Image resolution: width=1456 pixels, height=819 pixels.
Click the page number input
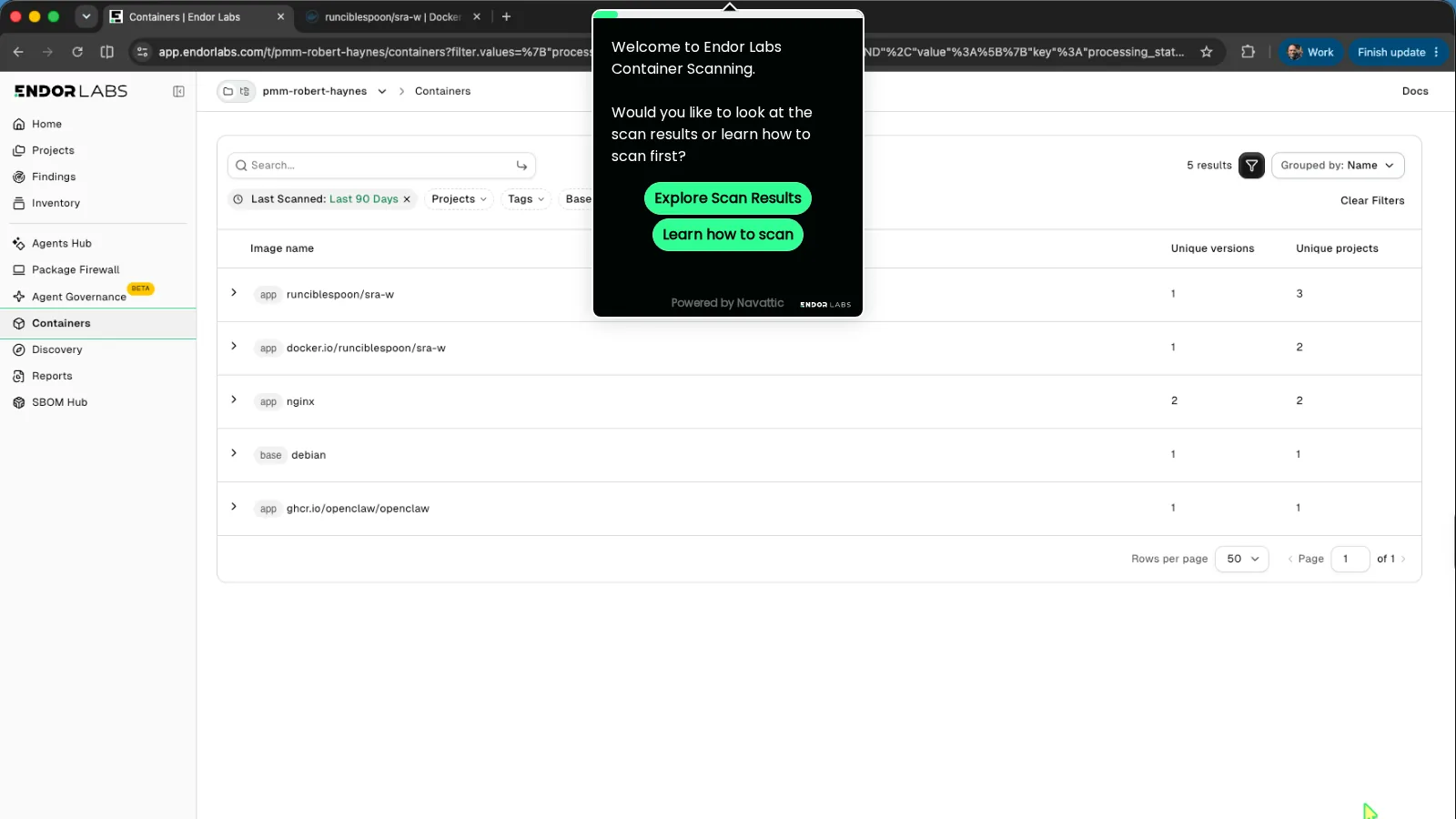(x=1350, y=559)
